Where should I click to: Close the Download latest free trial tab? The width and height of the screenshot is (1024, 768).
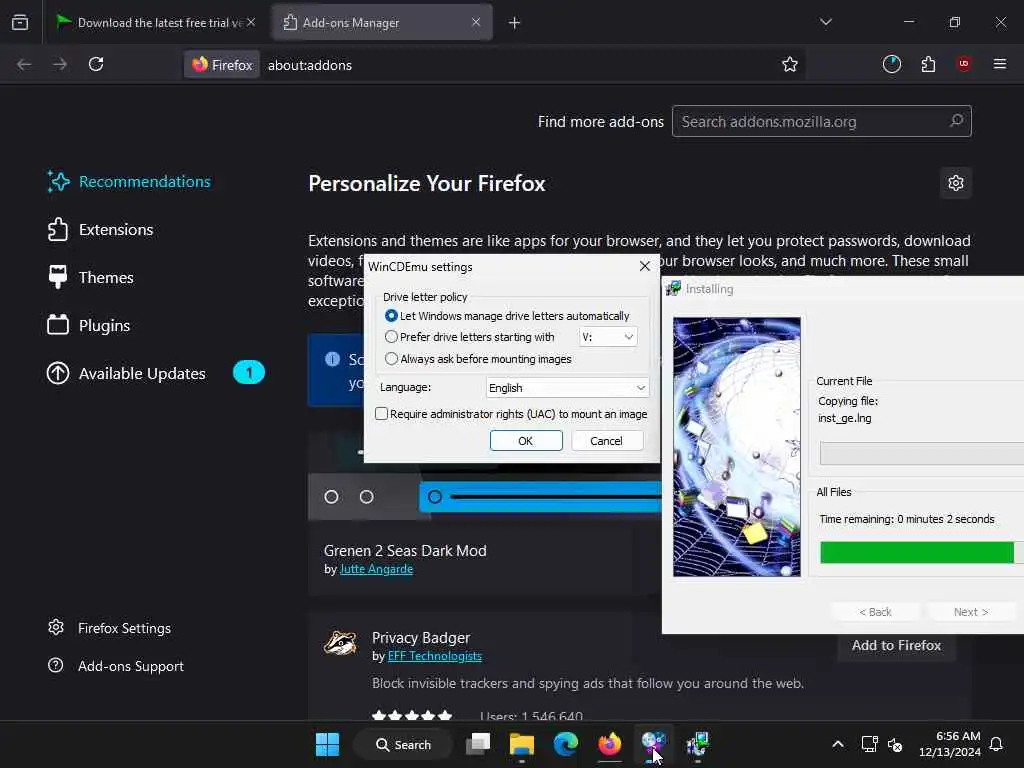tap(251, 22)
